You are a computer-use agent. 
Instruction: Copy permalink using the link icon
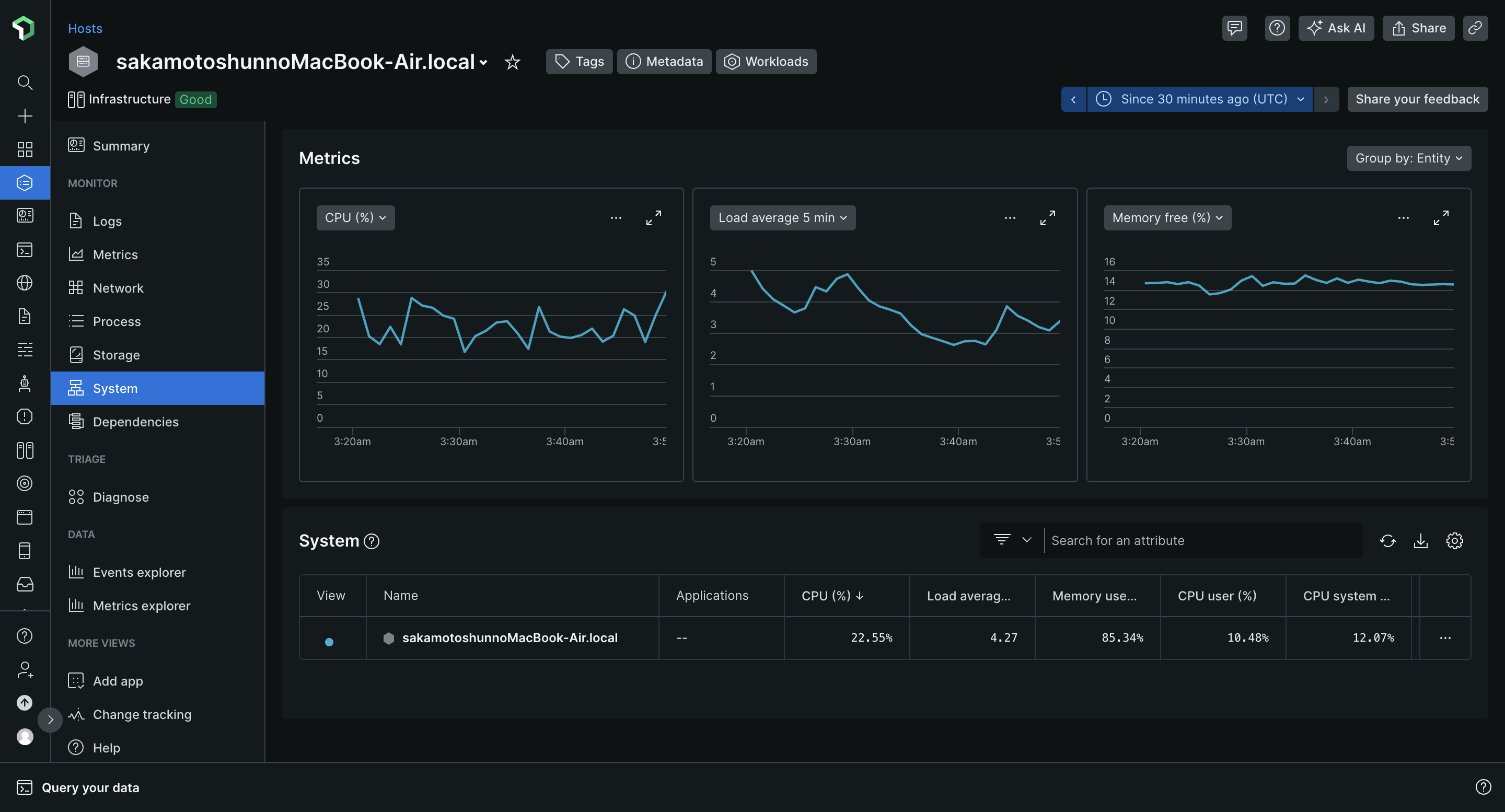(x=1475, y=28)
